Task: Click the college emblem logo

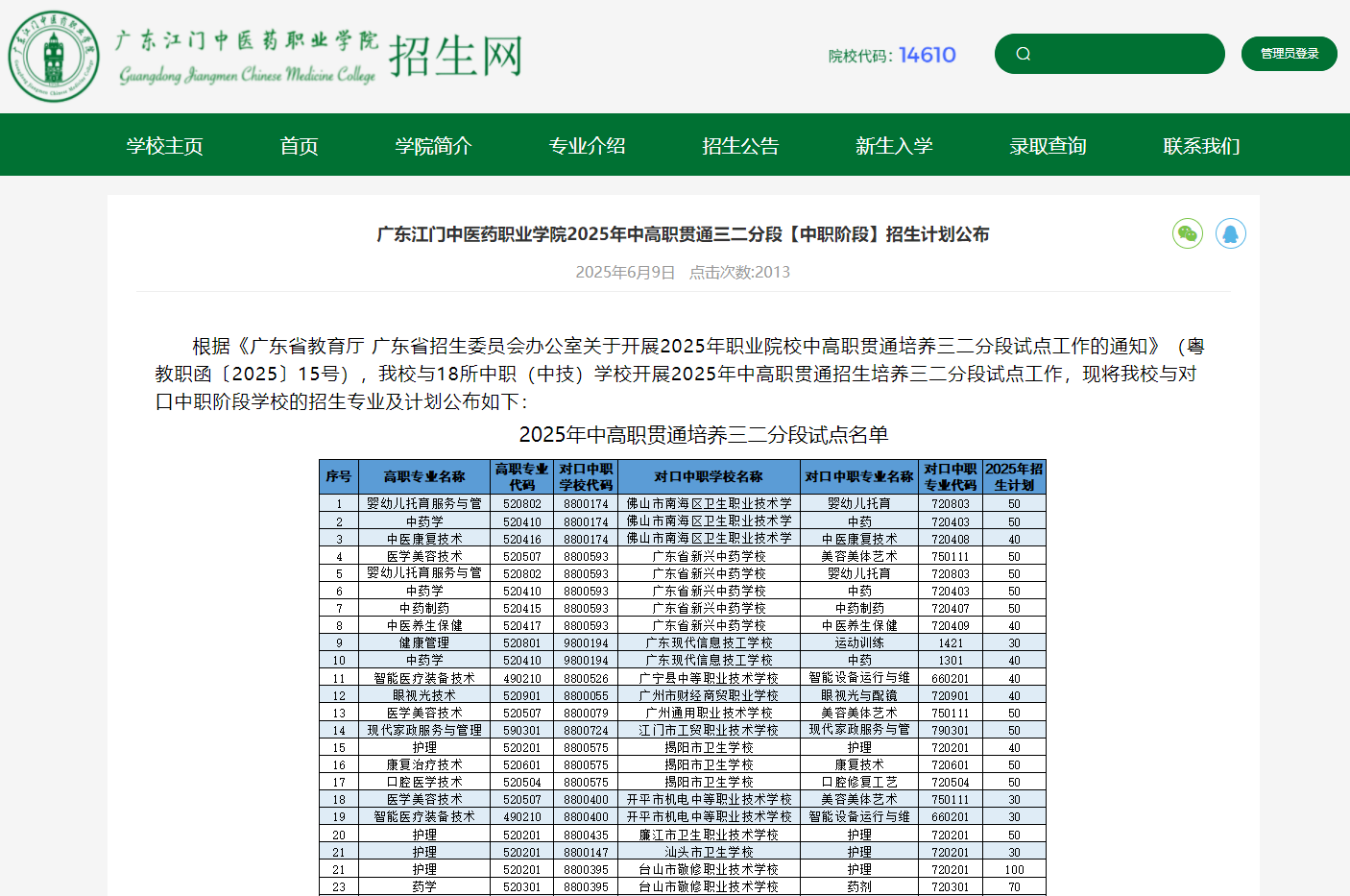Action: (54, 57)
